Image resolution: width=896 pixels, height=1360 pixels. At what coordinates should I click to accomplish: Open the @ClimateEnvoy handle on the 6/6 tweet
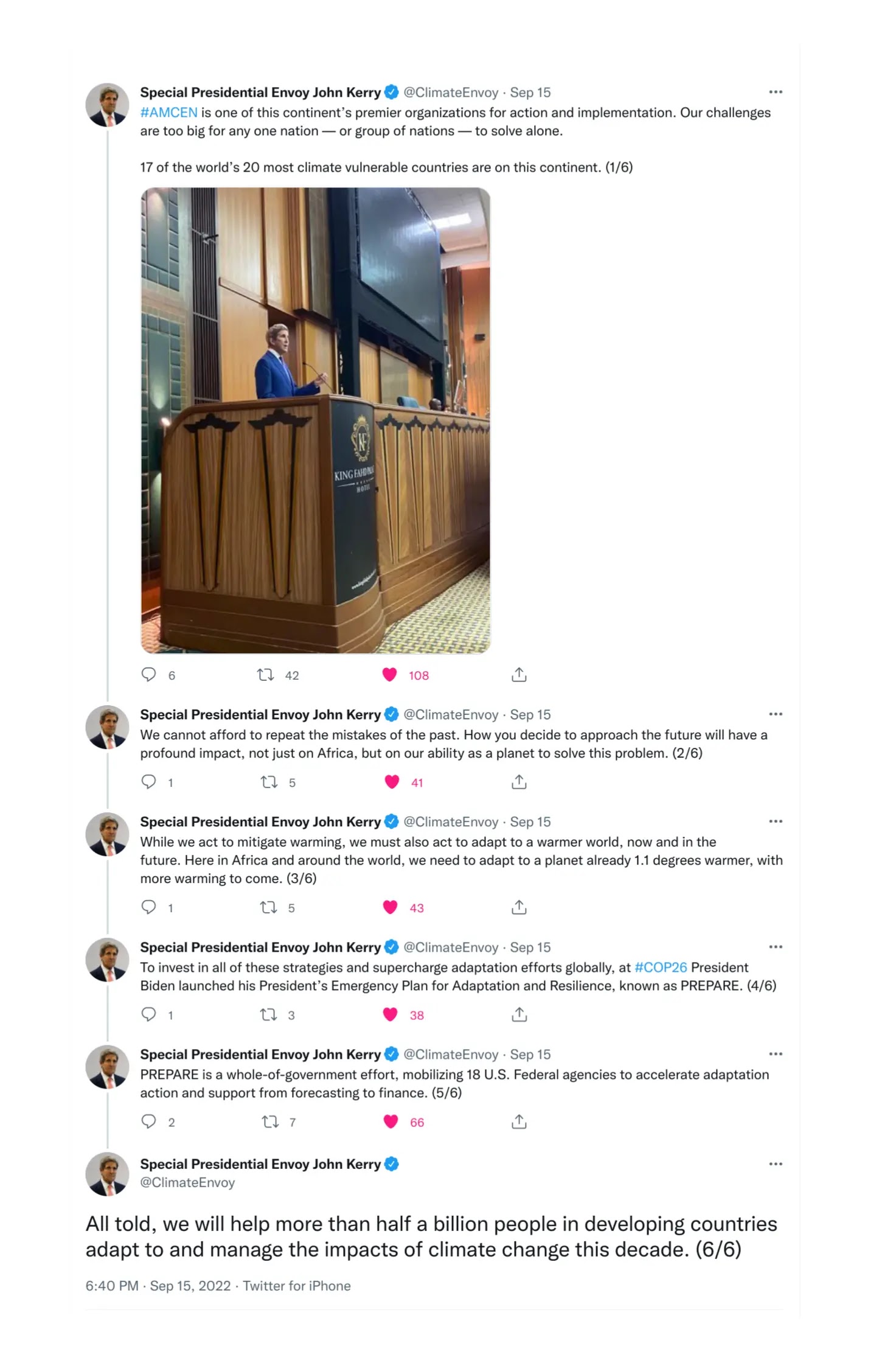187,1182
